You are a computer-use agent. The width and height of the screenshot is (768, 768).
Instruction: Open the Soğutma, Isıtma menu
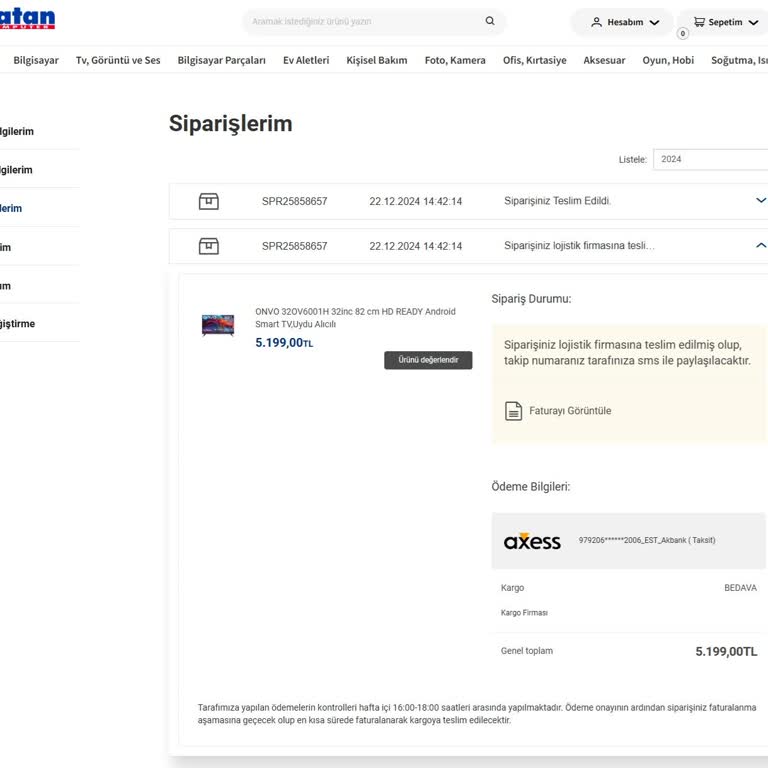point(739,60)
